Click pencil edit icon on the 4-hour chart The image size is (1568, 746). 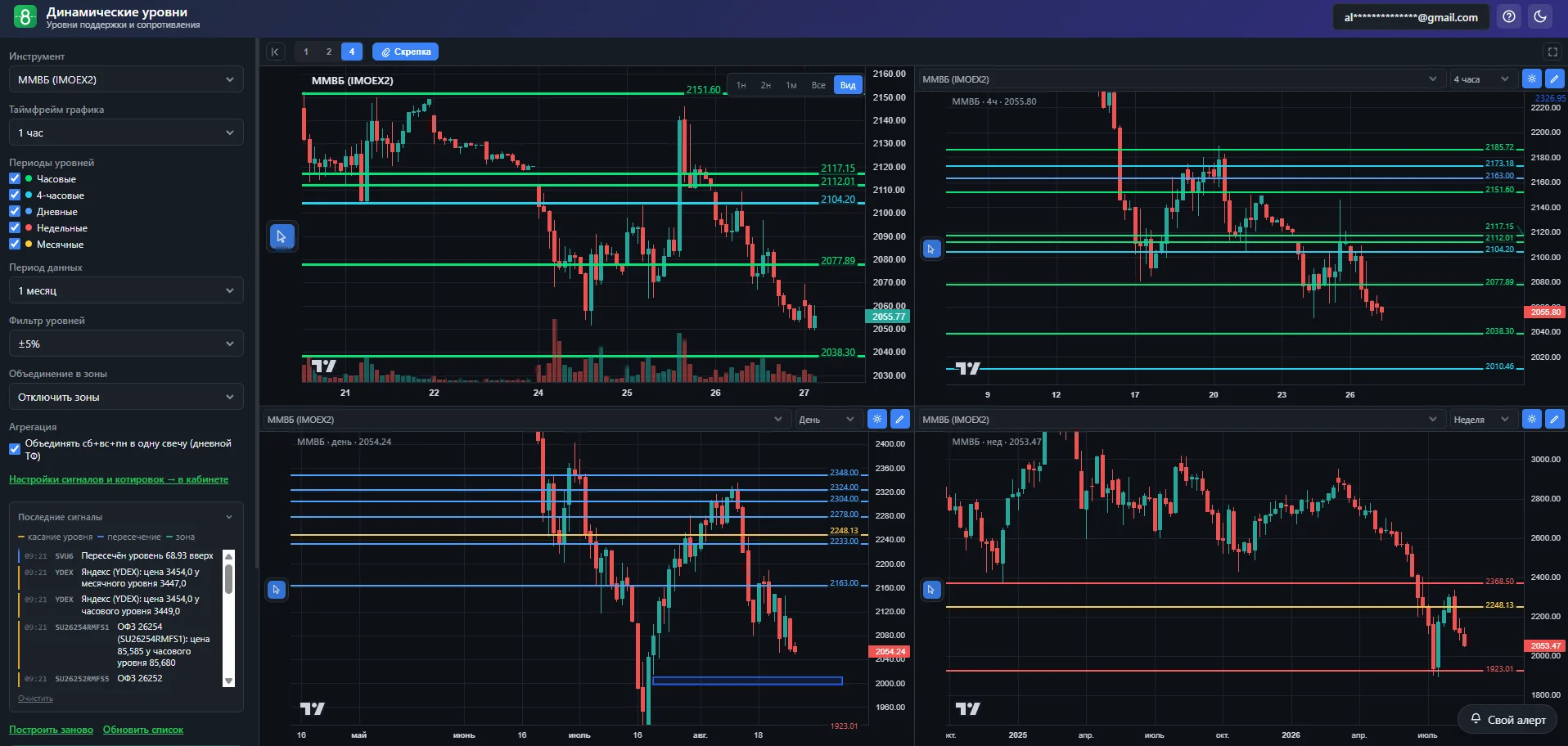click(x=1554, y=79)
